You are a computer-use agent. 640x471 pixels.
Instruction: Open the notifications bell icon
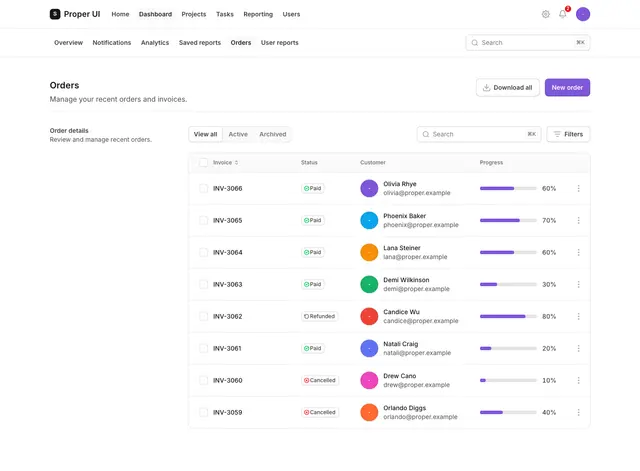coord(562,14)
